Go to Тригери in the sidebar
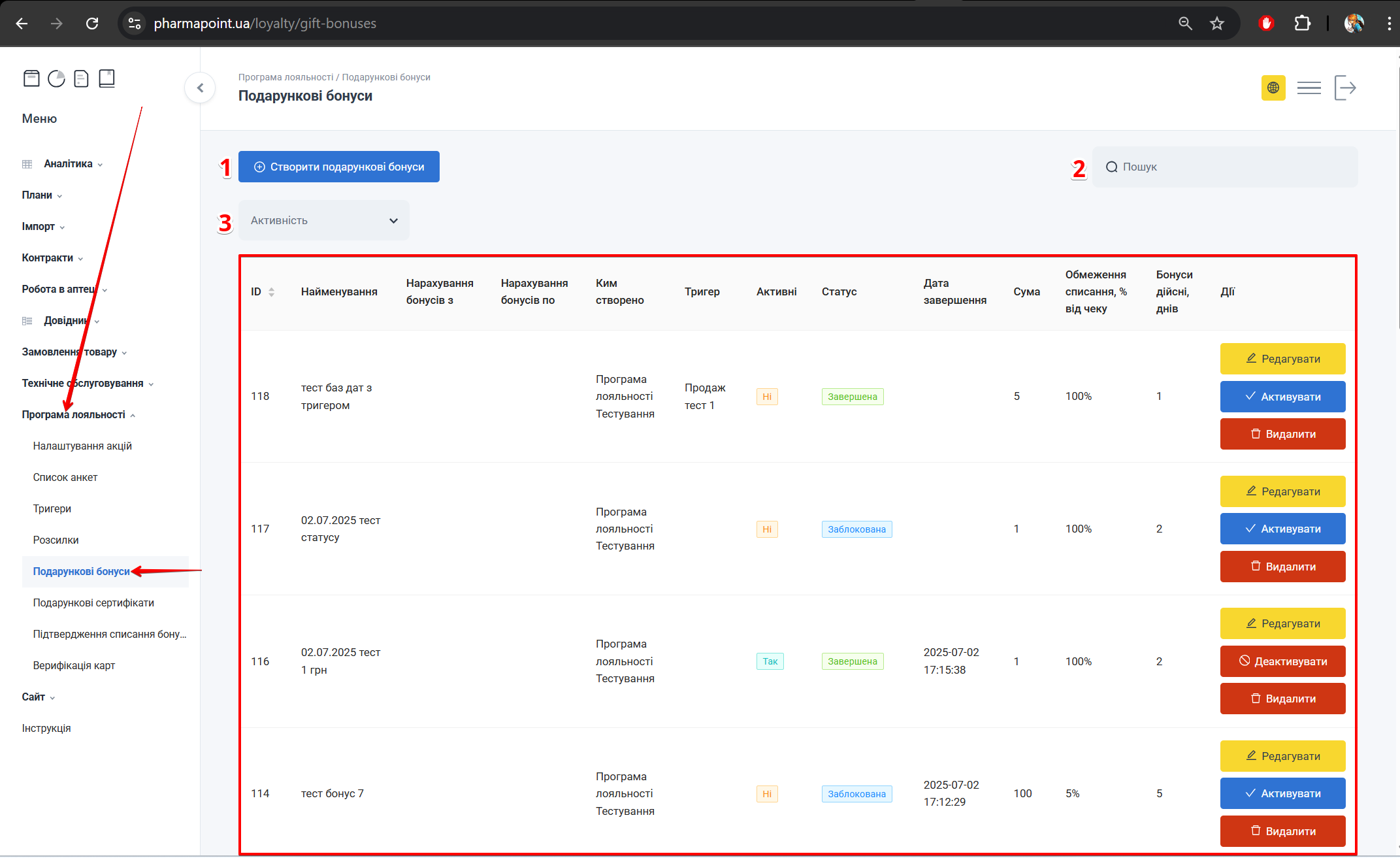Screen dimensions: 1400x858 coord(52,509)
